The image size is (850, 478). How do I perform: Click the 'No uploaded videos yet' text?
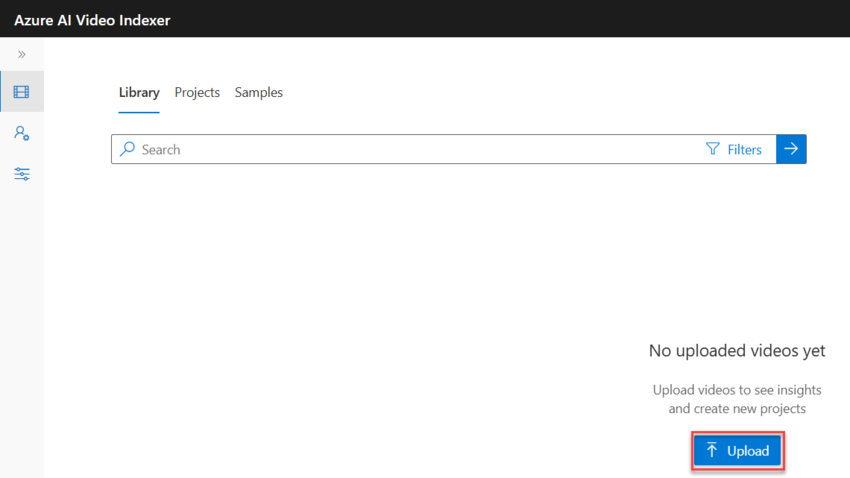point(737,351)
